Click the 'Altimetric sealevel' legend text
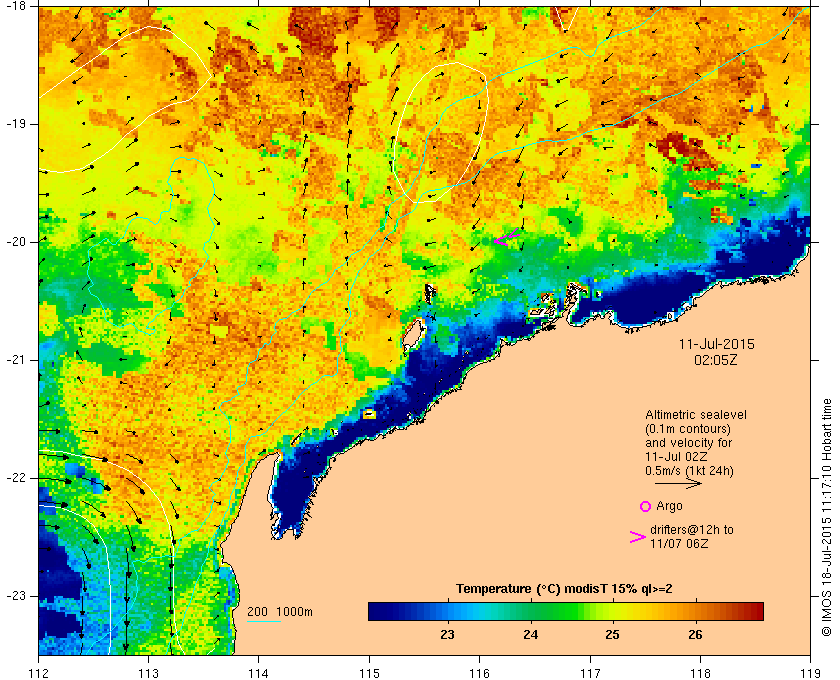 tap(696, 415)
